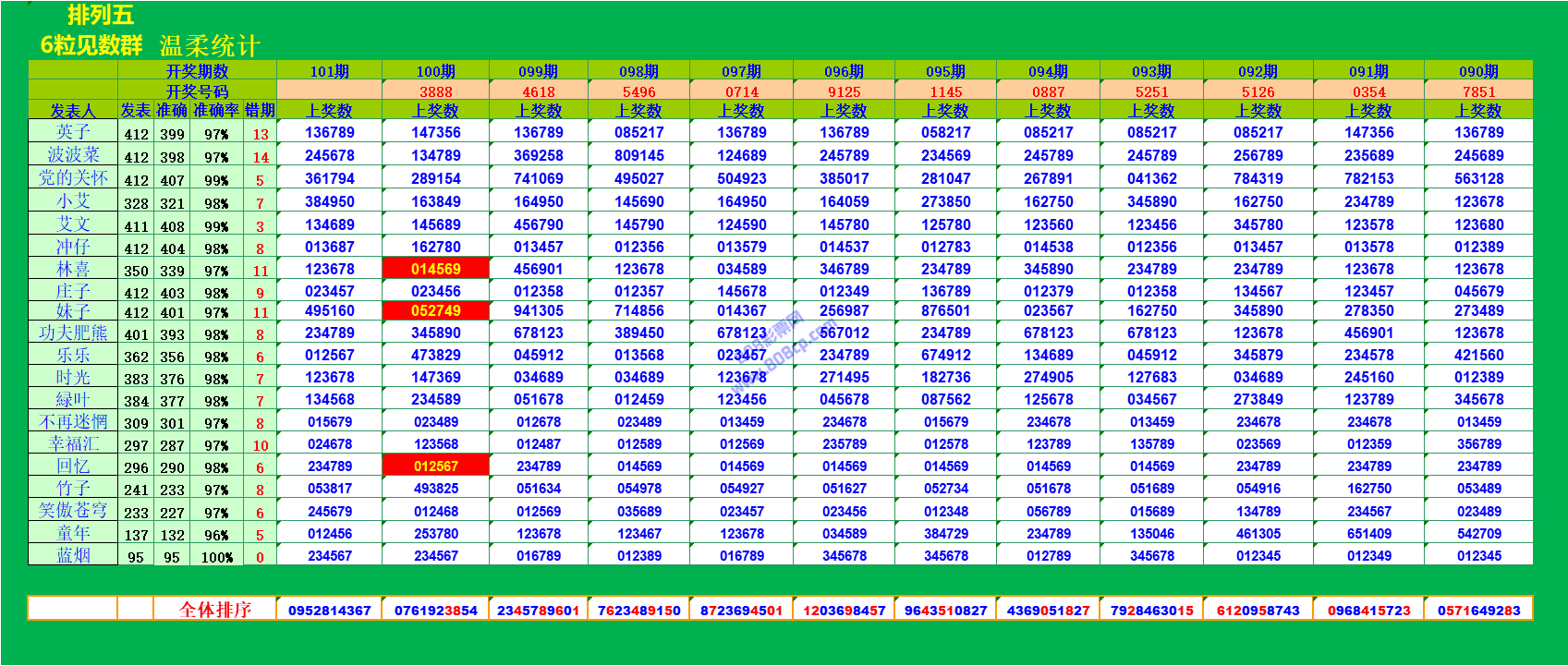Click the 099期 column header
The height and width of the screenshot is (666, 1568).
(538, 71)
